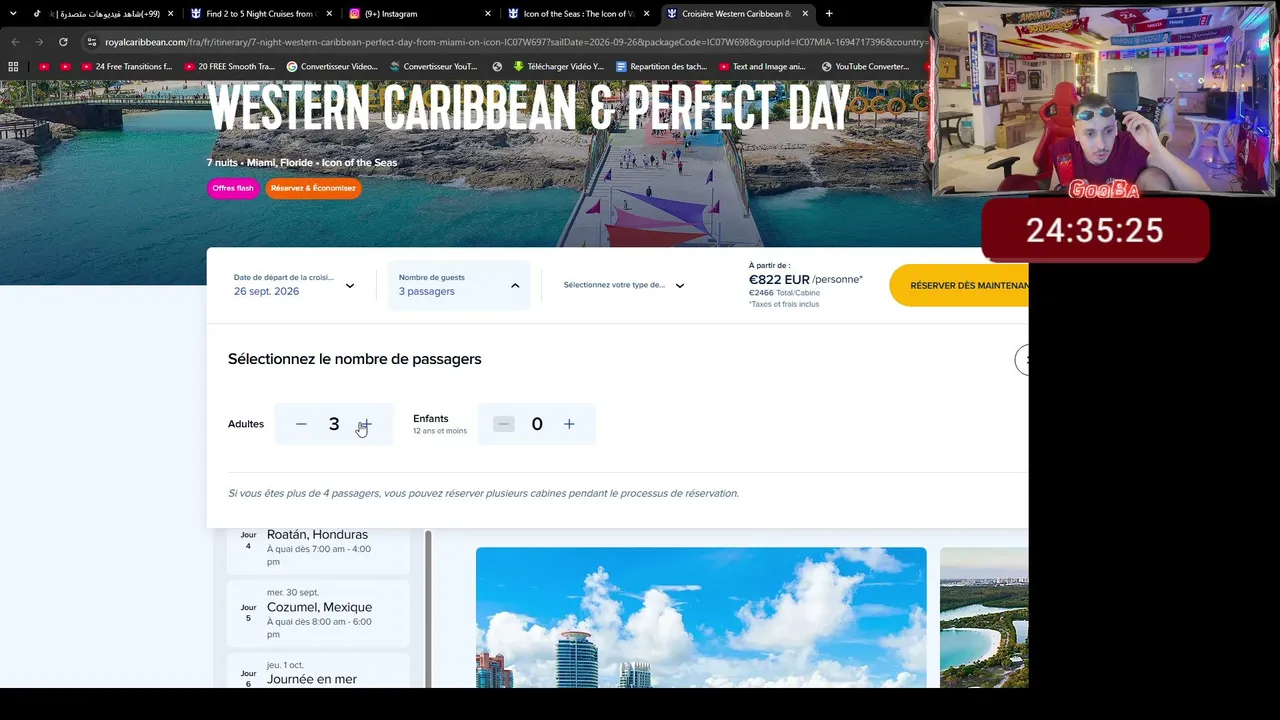Open the 20 FREE Smooth Tra... bookmark
1280x720 pixels.
229,67
